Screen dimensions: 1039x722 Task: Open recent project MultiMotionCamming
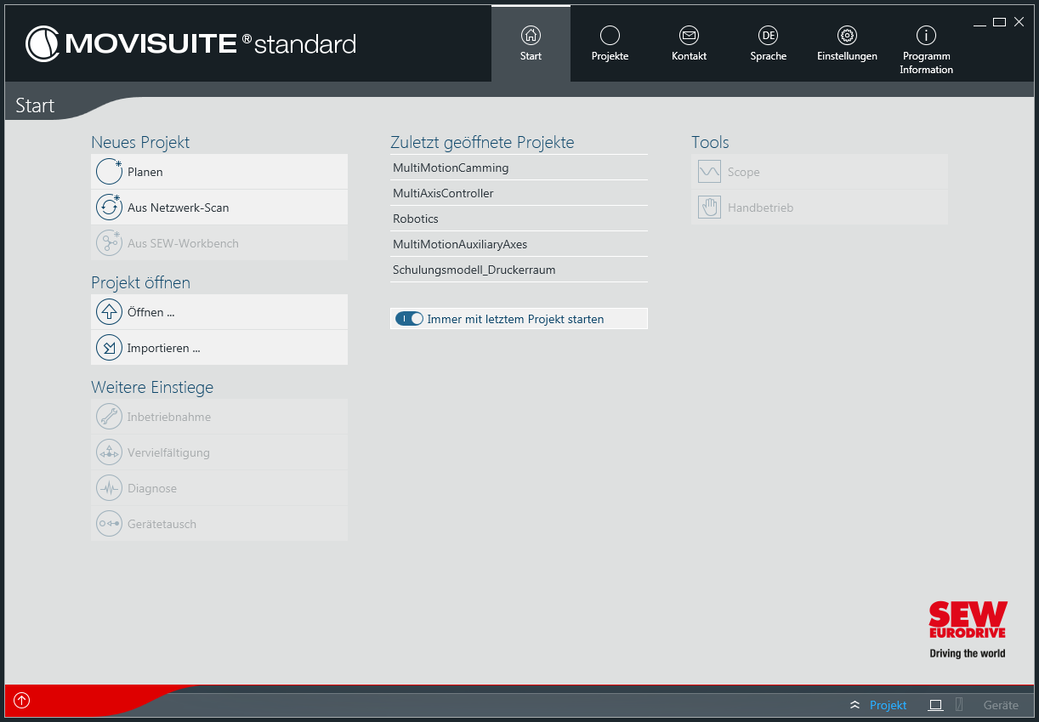(x=451, y=168)
